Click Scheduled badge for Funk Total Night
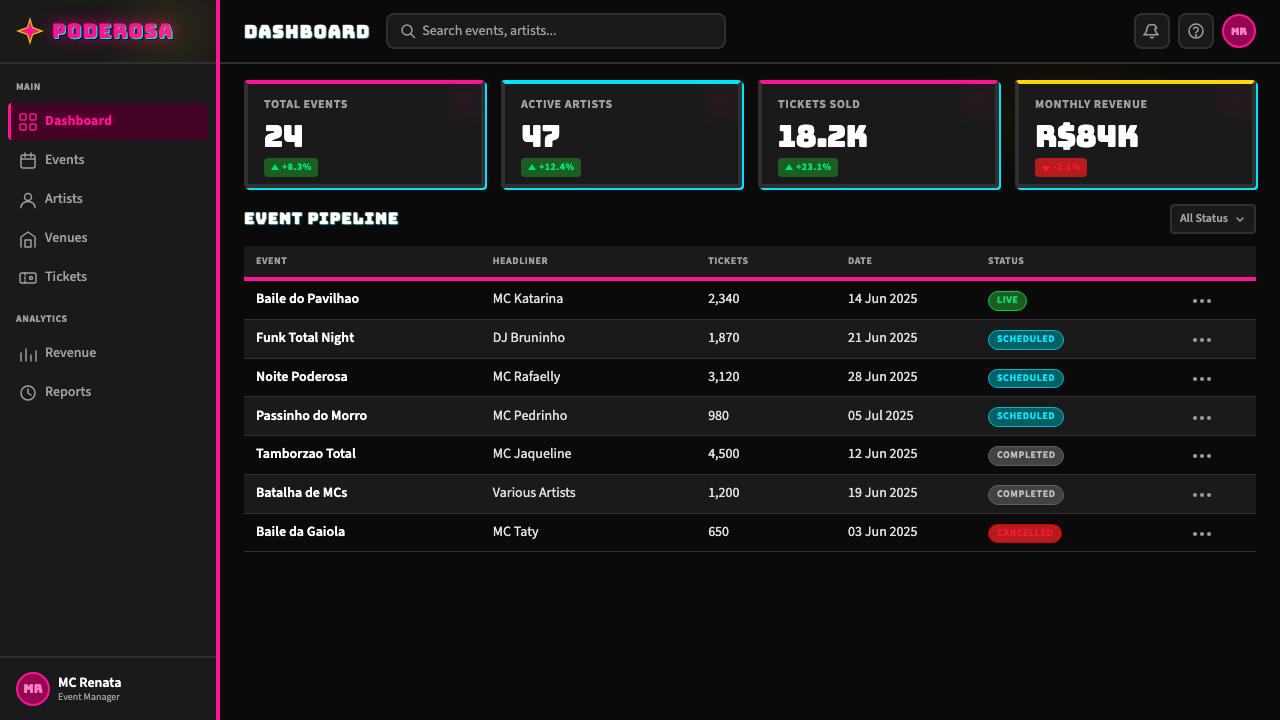Image resolution: width=1280 pixels, height=720 pixels. 1026,339
